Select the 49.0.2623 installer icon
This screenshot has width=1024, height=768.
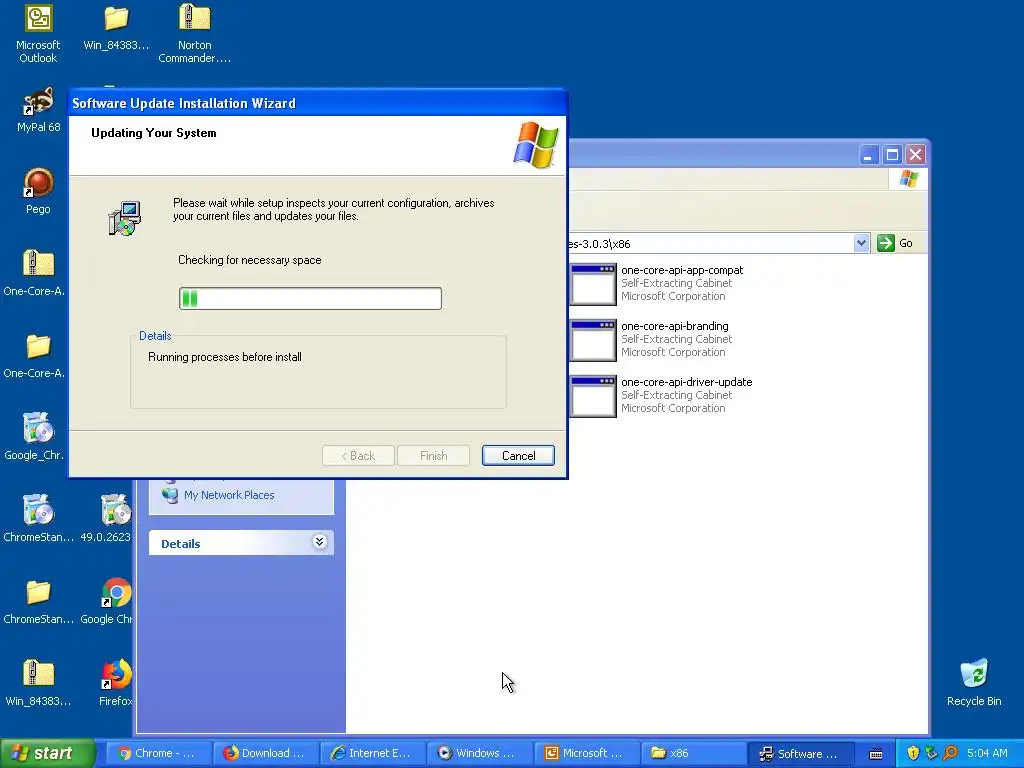pos(116,510)
